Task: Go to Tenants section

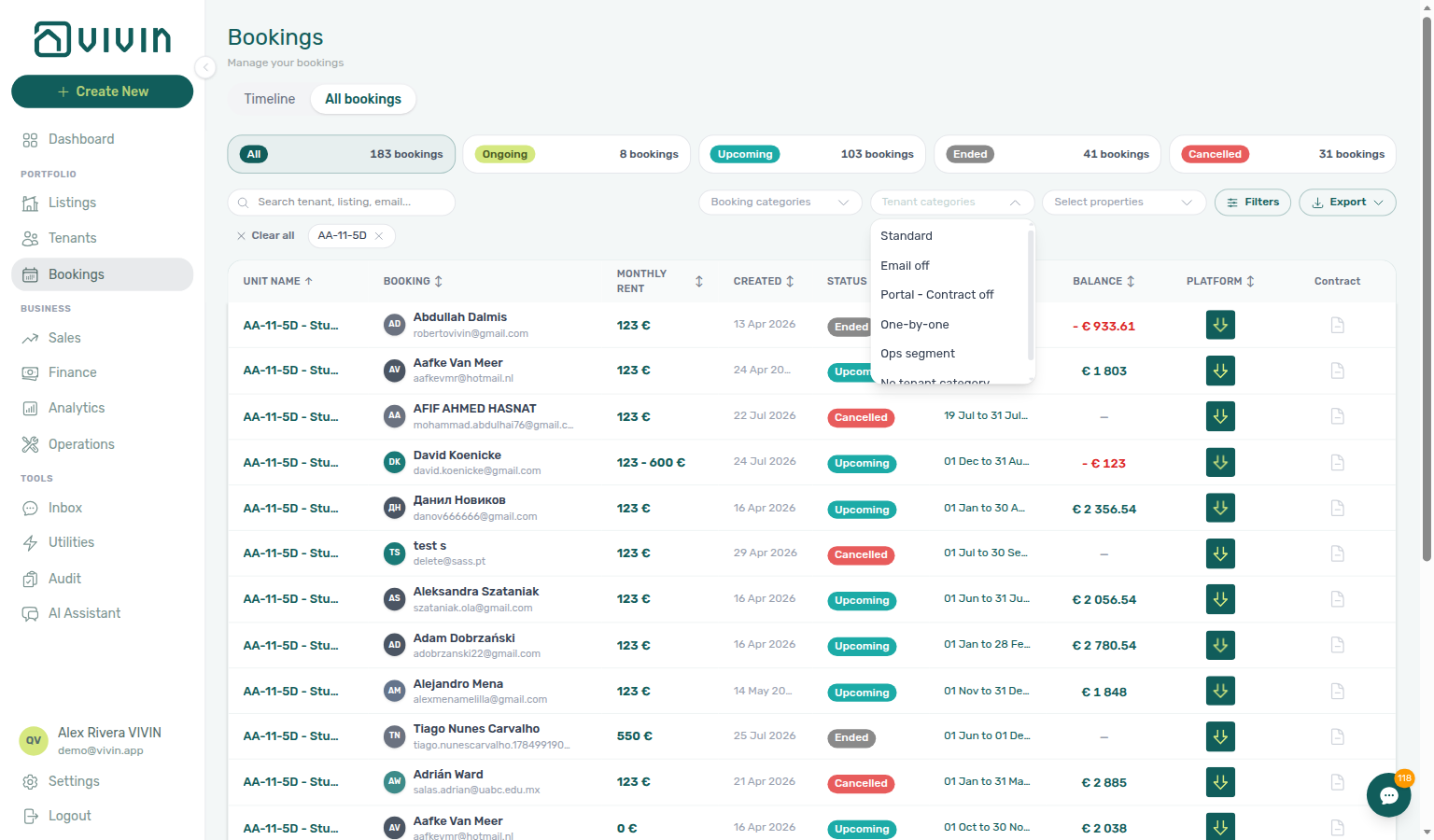Action: [72, 238]
